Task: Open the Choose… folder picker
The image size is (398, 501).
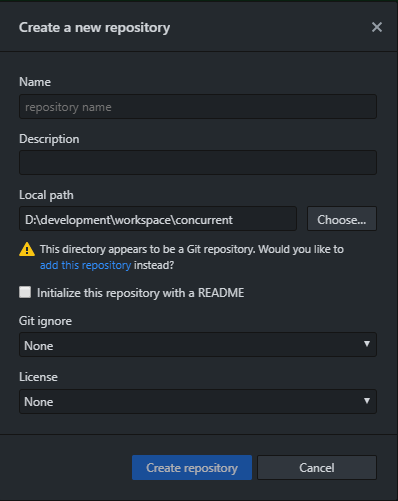Action: click(342, 219)
